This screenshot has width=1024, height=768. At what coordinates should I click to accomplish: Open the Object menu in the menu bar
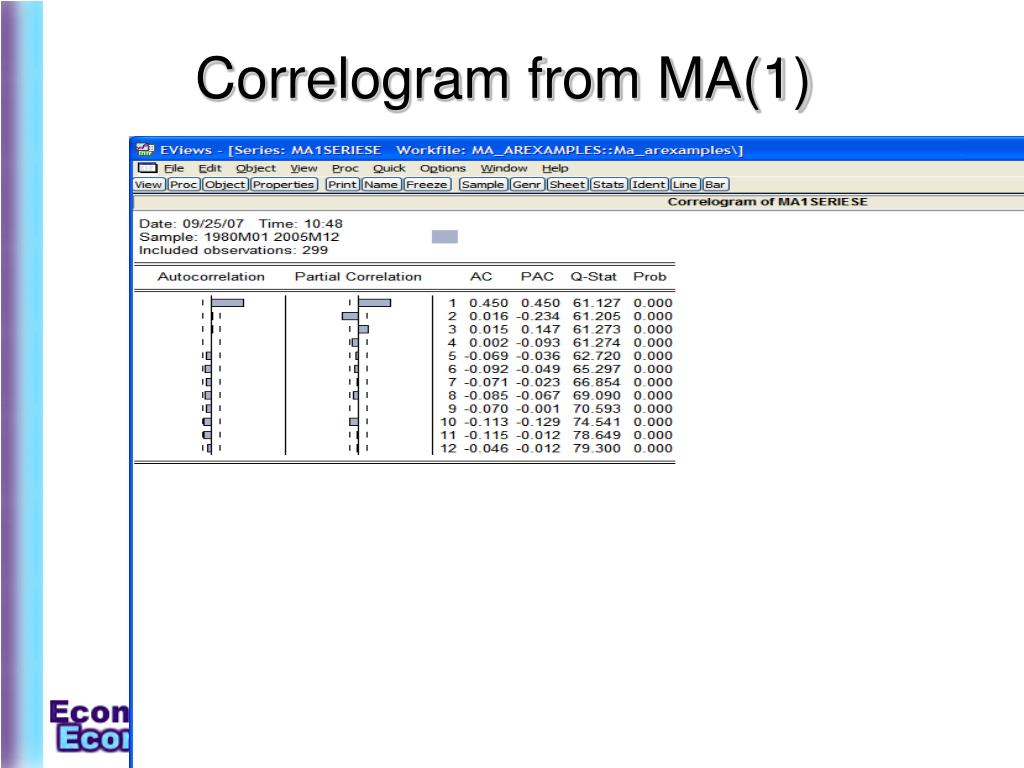point(255,168)
